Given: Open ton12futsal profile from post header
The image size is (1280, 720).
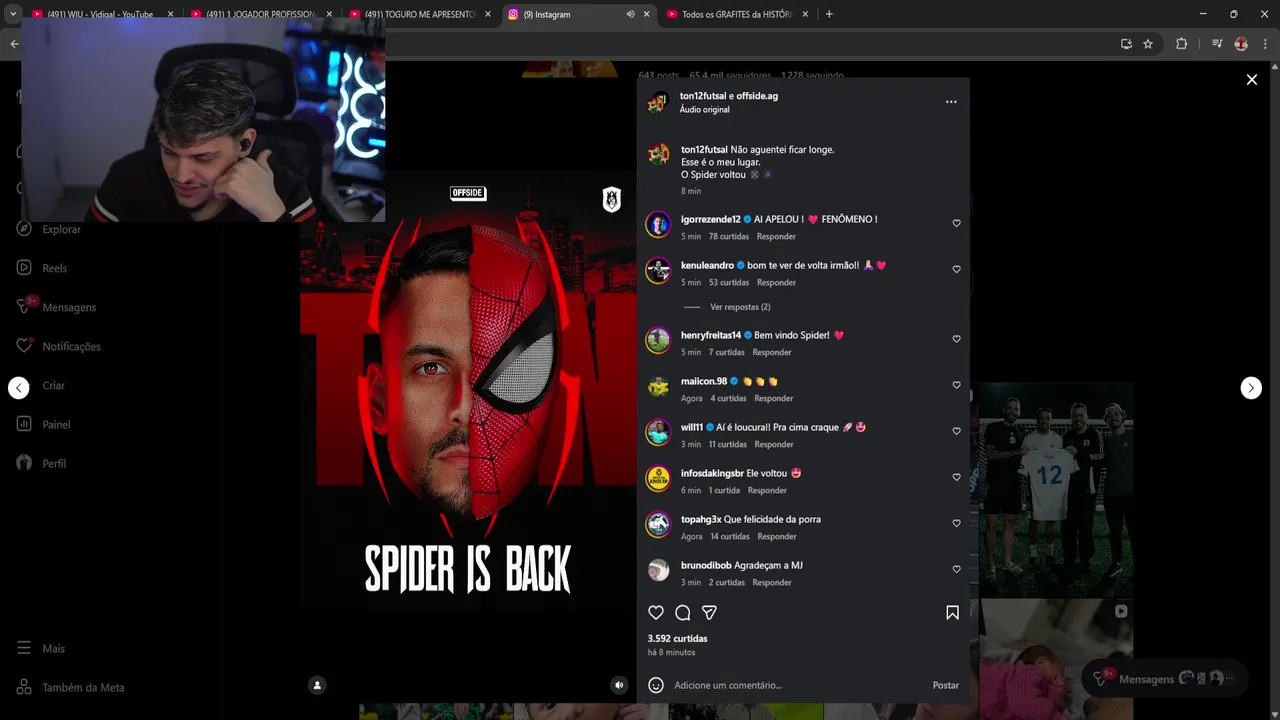Looking at the screenshot, I should point(703,96).
